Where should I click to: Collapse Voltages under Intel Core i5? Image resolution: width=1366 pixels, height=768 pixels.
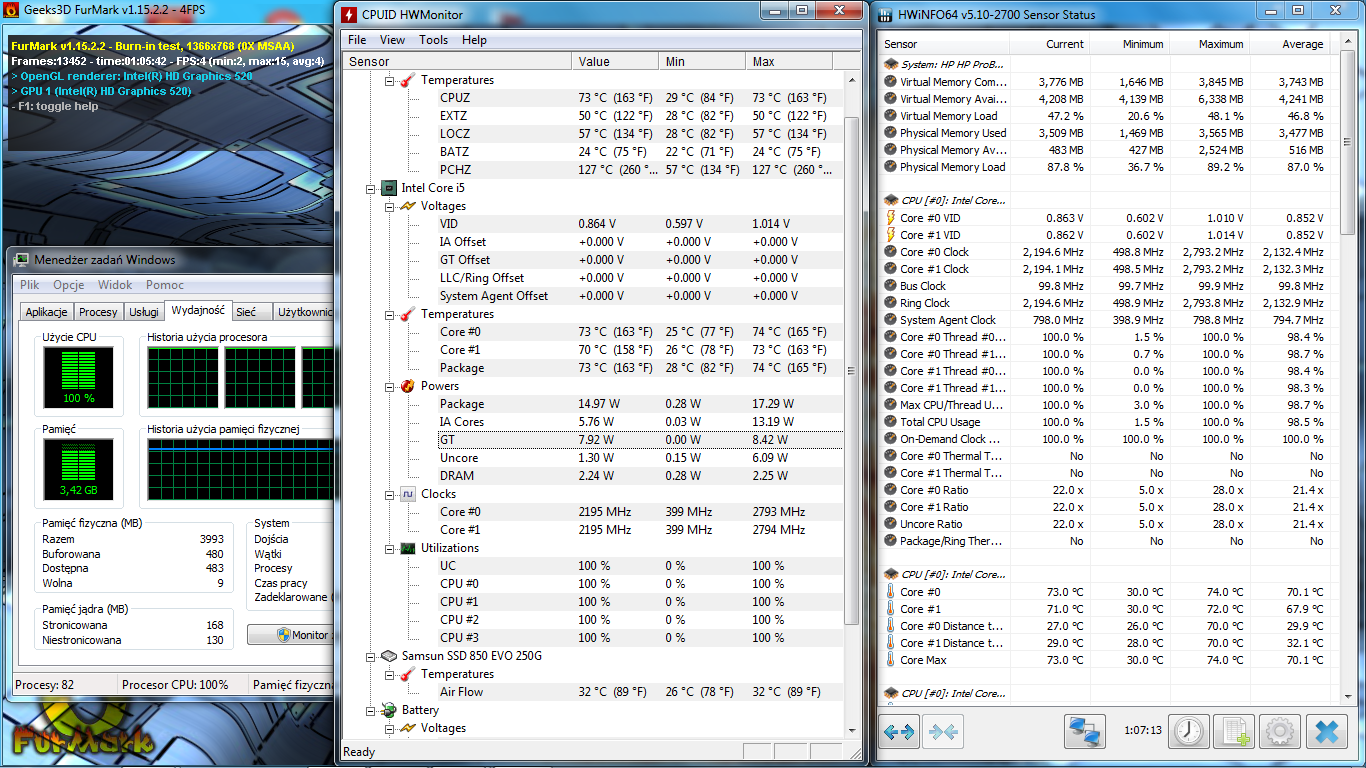click(390, 206)
